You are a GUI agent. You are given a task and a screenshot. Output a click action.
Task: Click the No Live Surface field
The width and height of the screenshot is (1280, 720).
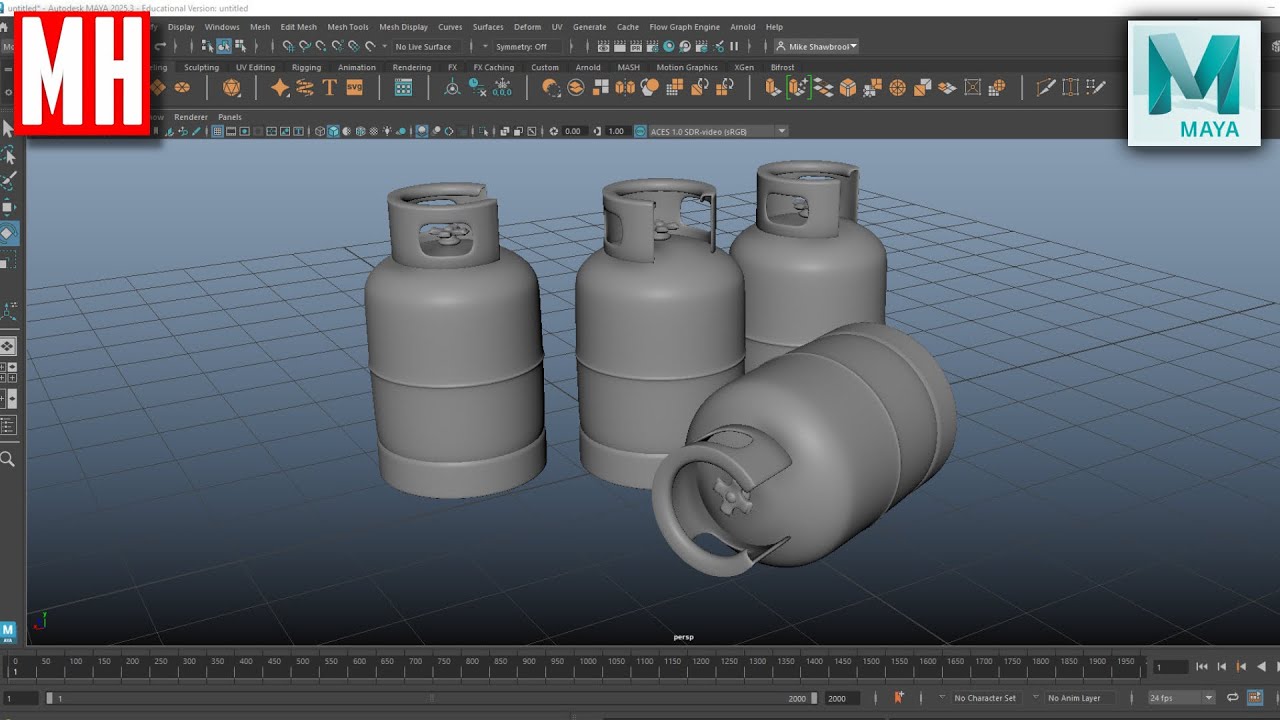coord(423,47)
